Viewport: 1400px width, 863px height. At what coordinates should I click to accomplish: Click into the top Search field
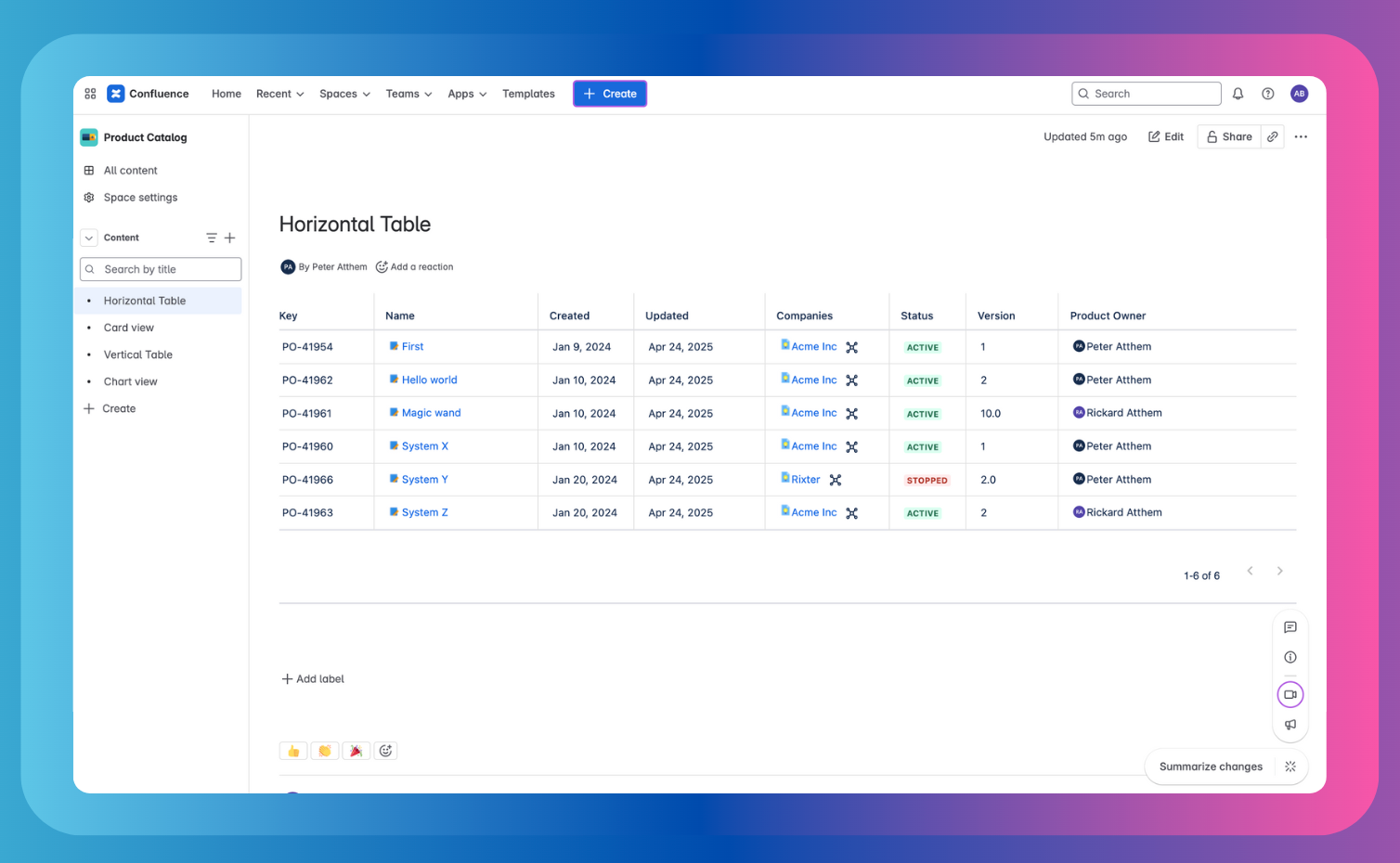pyautogui.click(x=1147, y=94)
